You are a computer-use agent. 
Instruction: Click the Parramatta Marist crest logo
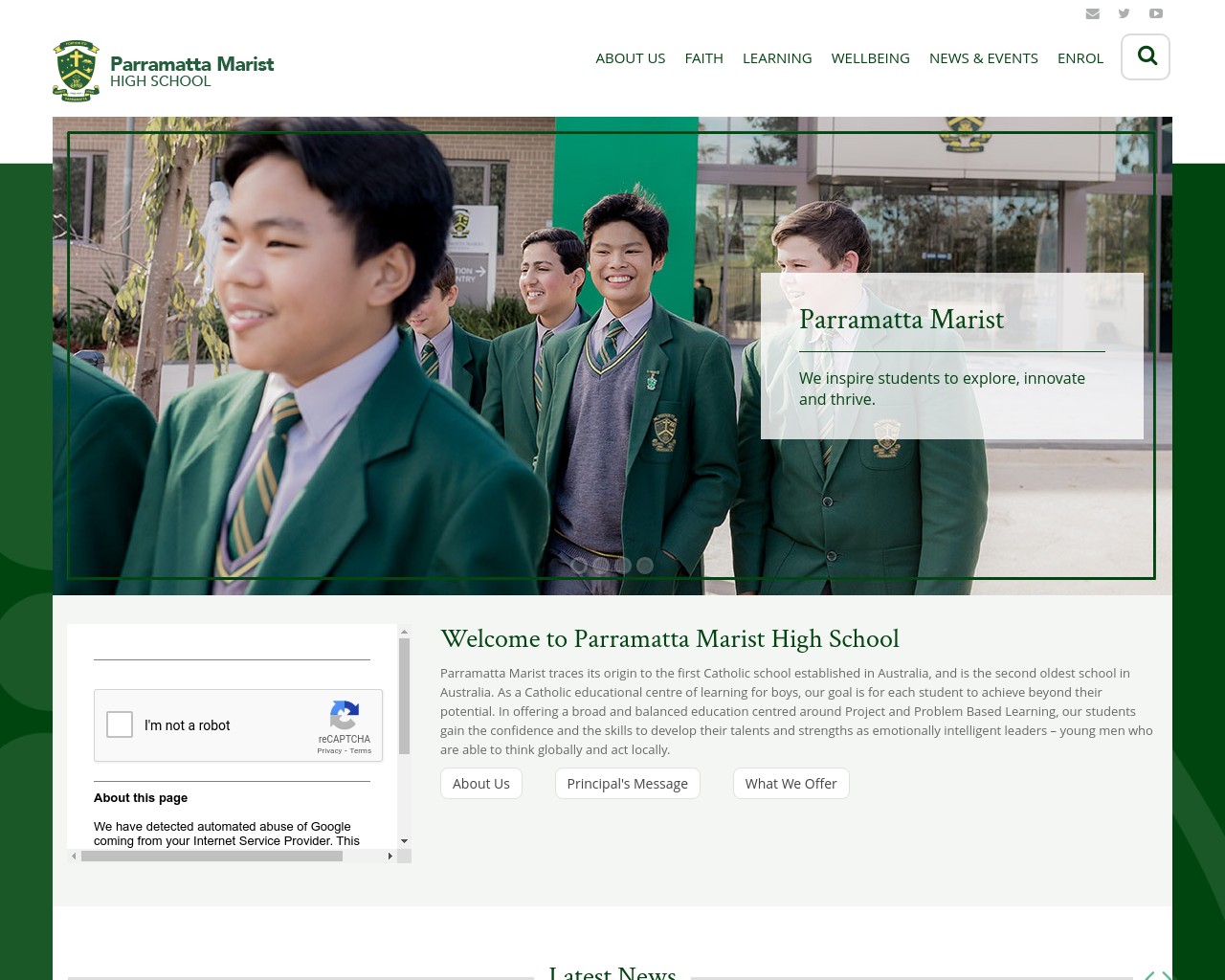77,71
